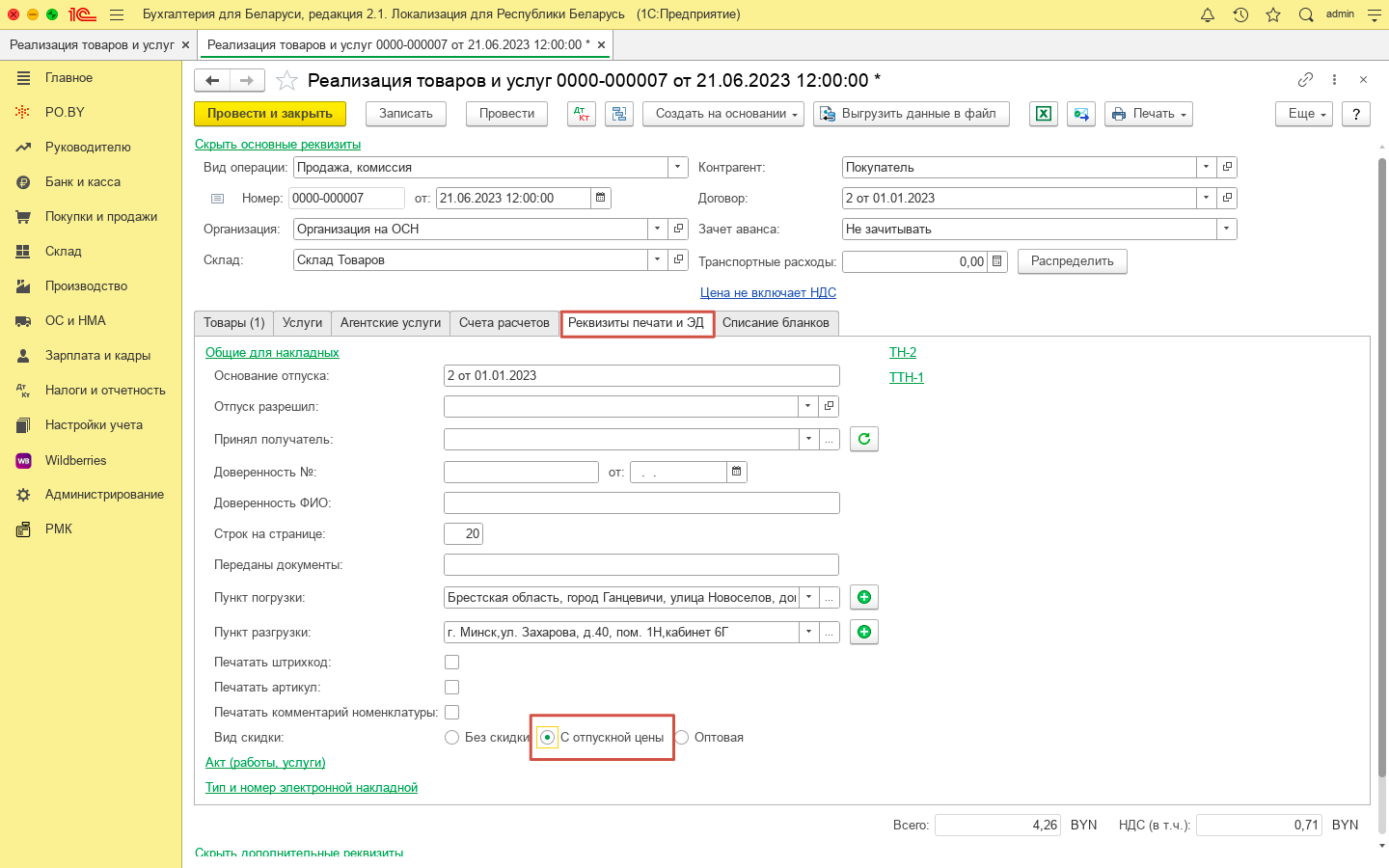1389x868 pixels.
Task: Show Дт/Кт accounting entries icon
Action: 582,114
